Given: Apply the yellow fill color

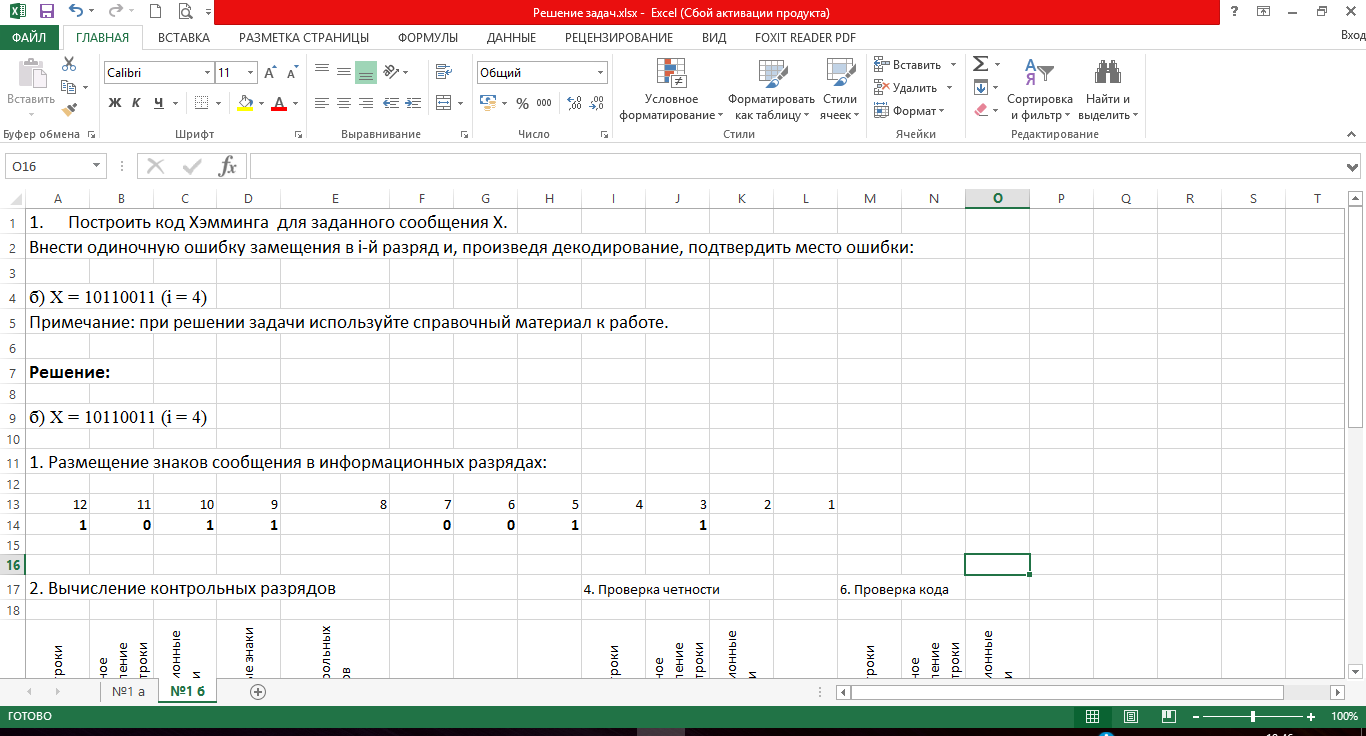Looking at the screenshot, I should 246,102.
